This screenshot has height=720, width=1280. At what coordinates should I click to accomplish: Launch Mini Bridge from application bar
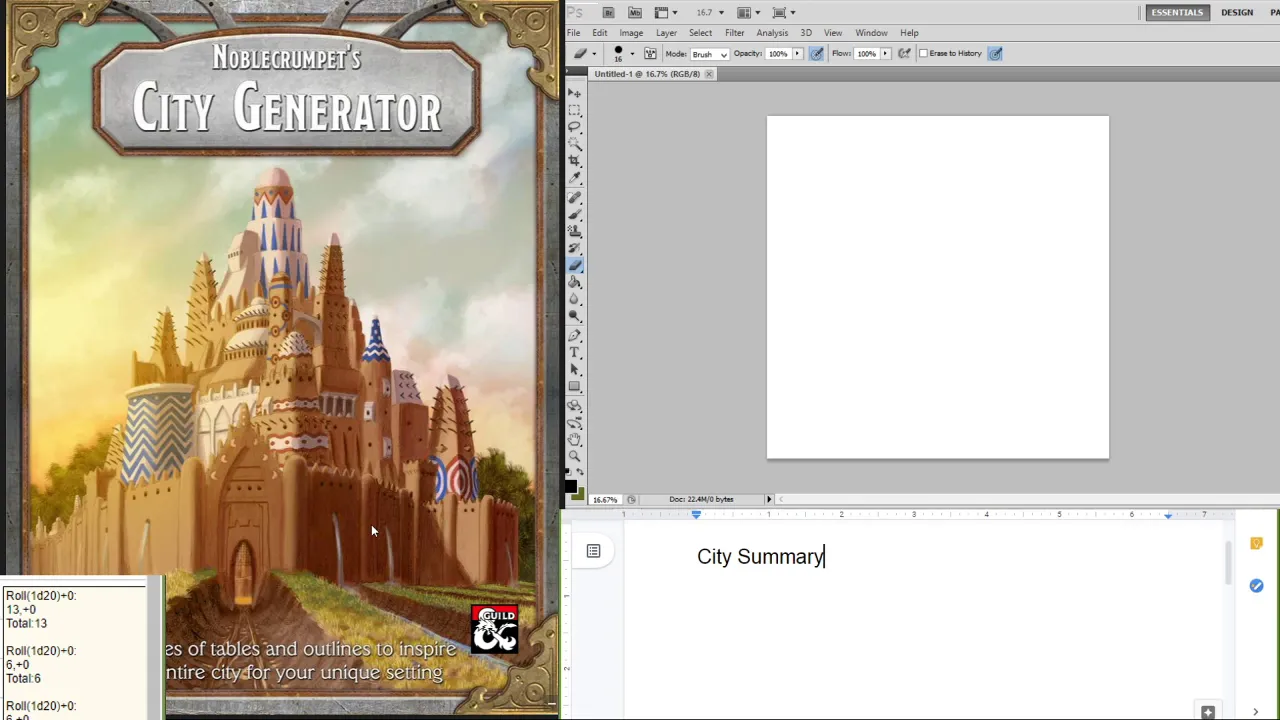(635, 12)
